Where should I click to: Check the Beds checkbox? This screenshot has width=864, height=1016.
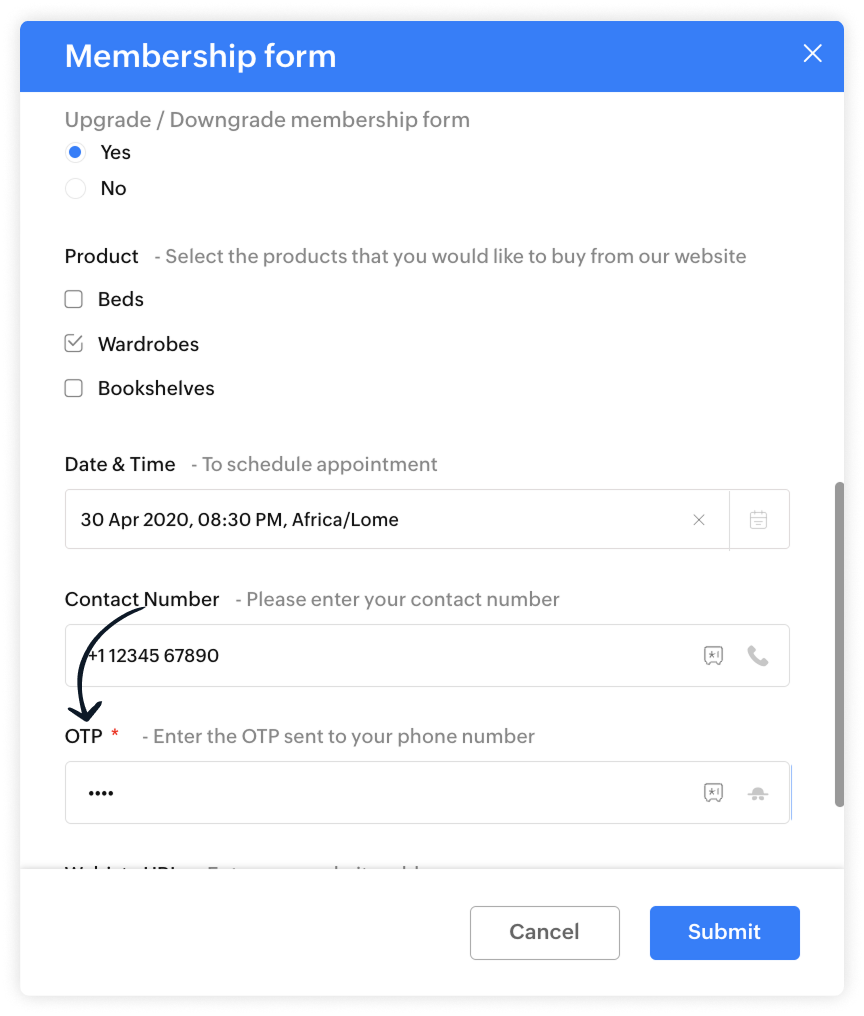pyautogui.click(x=74, y=299)
